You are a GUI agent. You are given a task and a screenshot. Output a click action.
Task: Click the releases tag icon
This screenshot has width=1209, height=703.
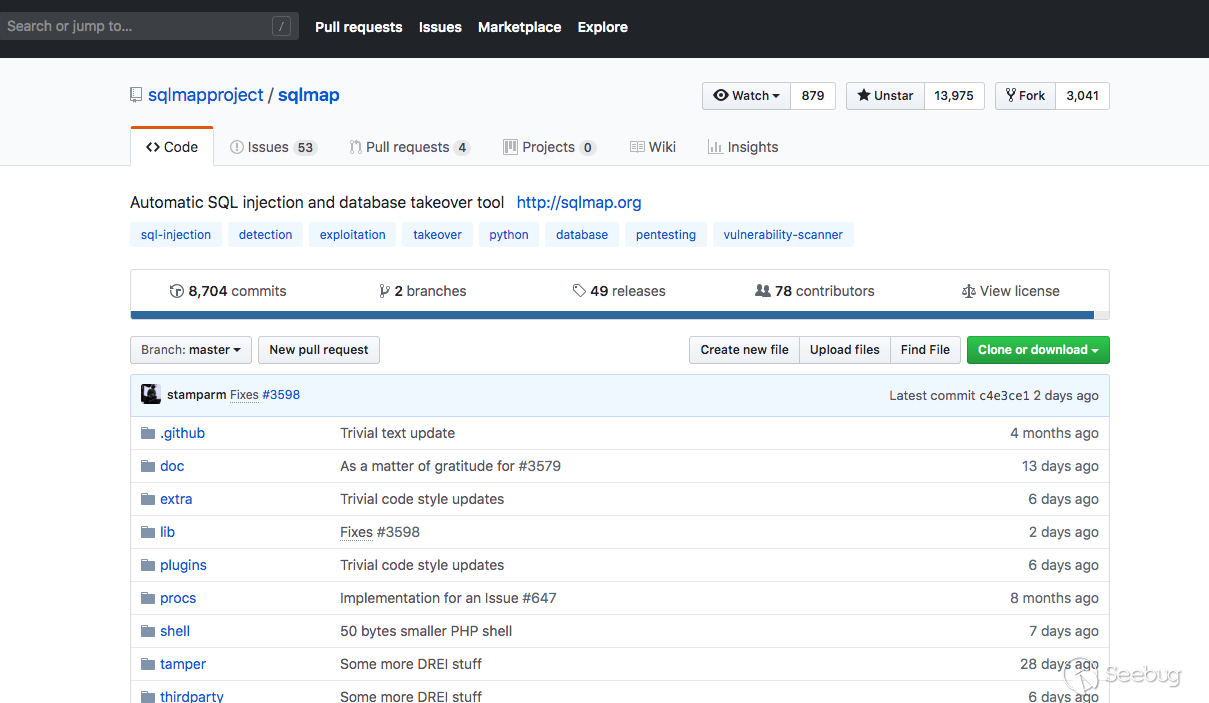(x=579, y=291)
